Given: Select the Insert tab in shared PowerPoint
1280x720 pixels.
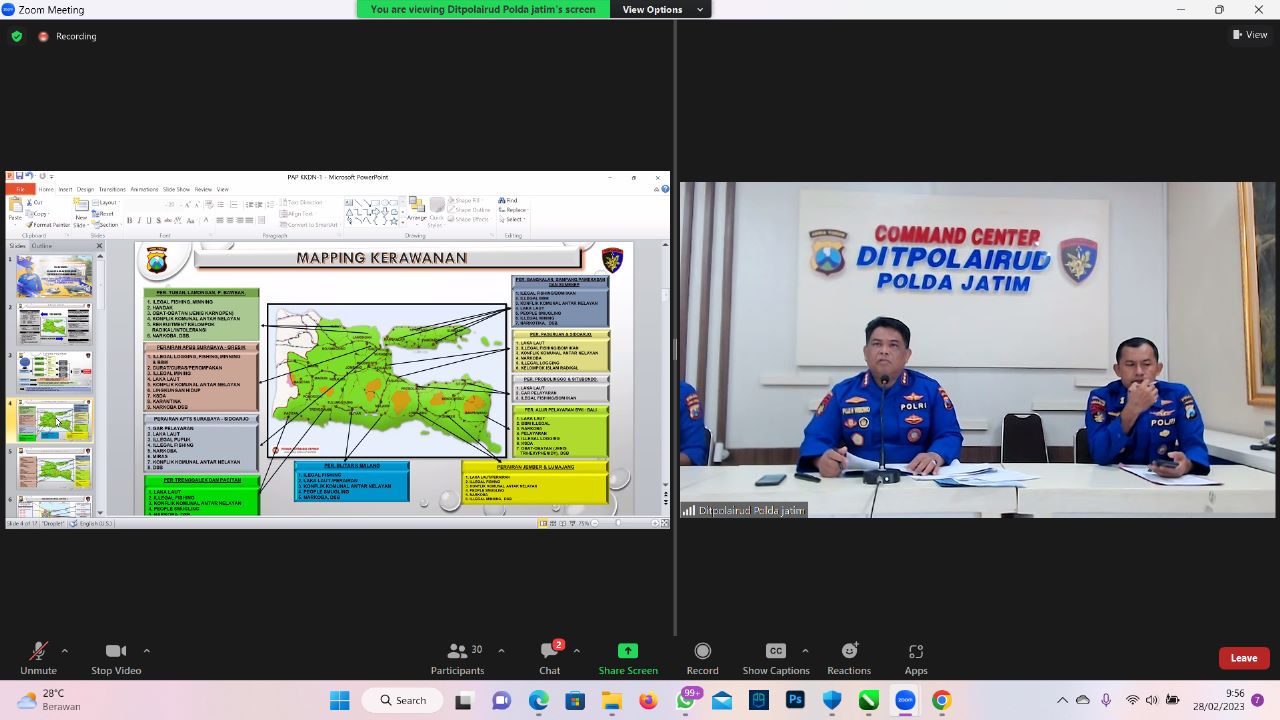Looking at the screenshot, I should [x=65, y=189].
